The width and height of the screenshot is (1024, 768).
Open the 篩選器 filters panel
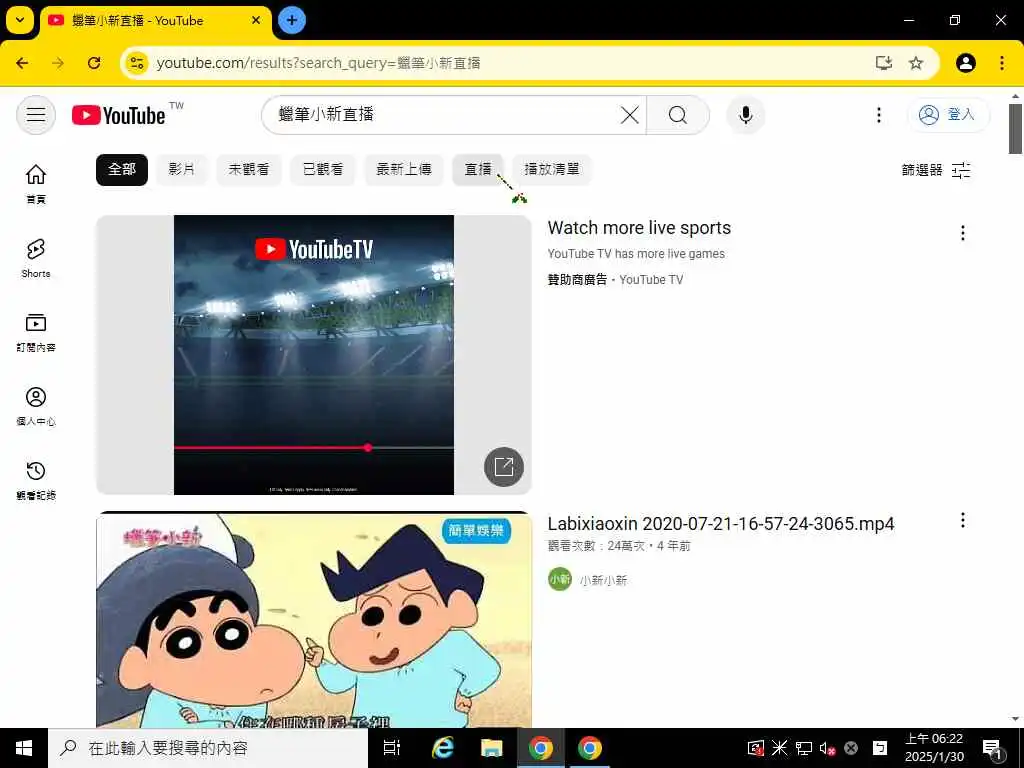coord(936,170)
